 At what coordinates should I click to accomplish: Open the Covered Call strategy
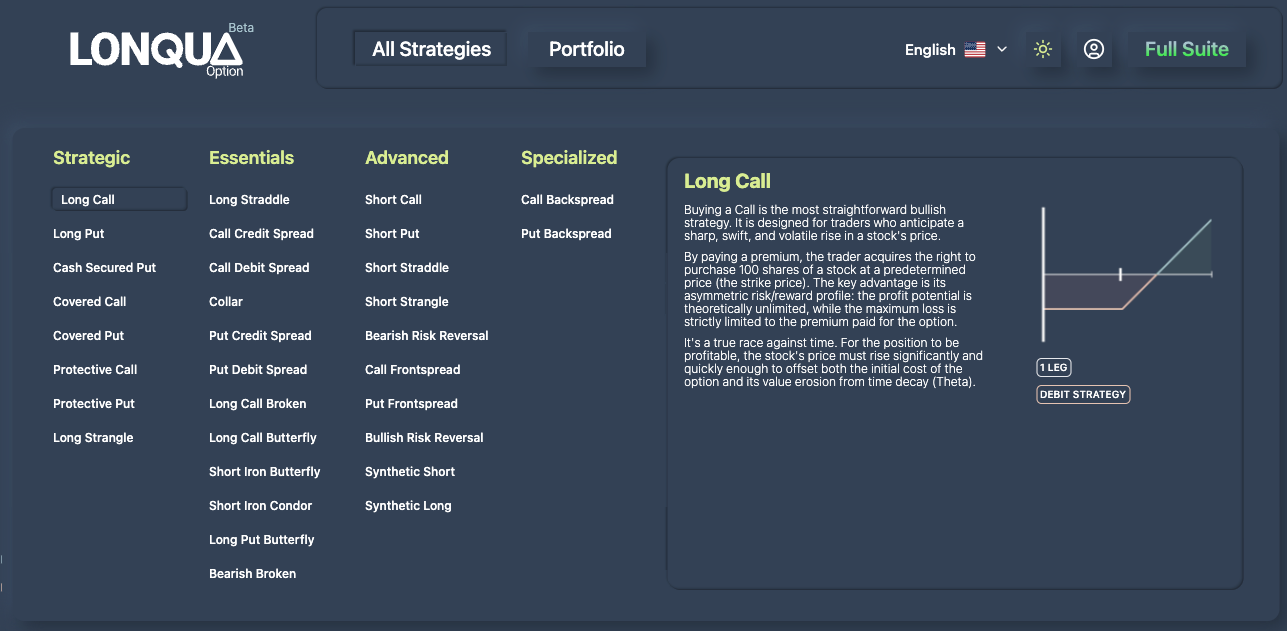pos(89,301)
